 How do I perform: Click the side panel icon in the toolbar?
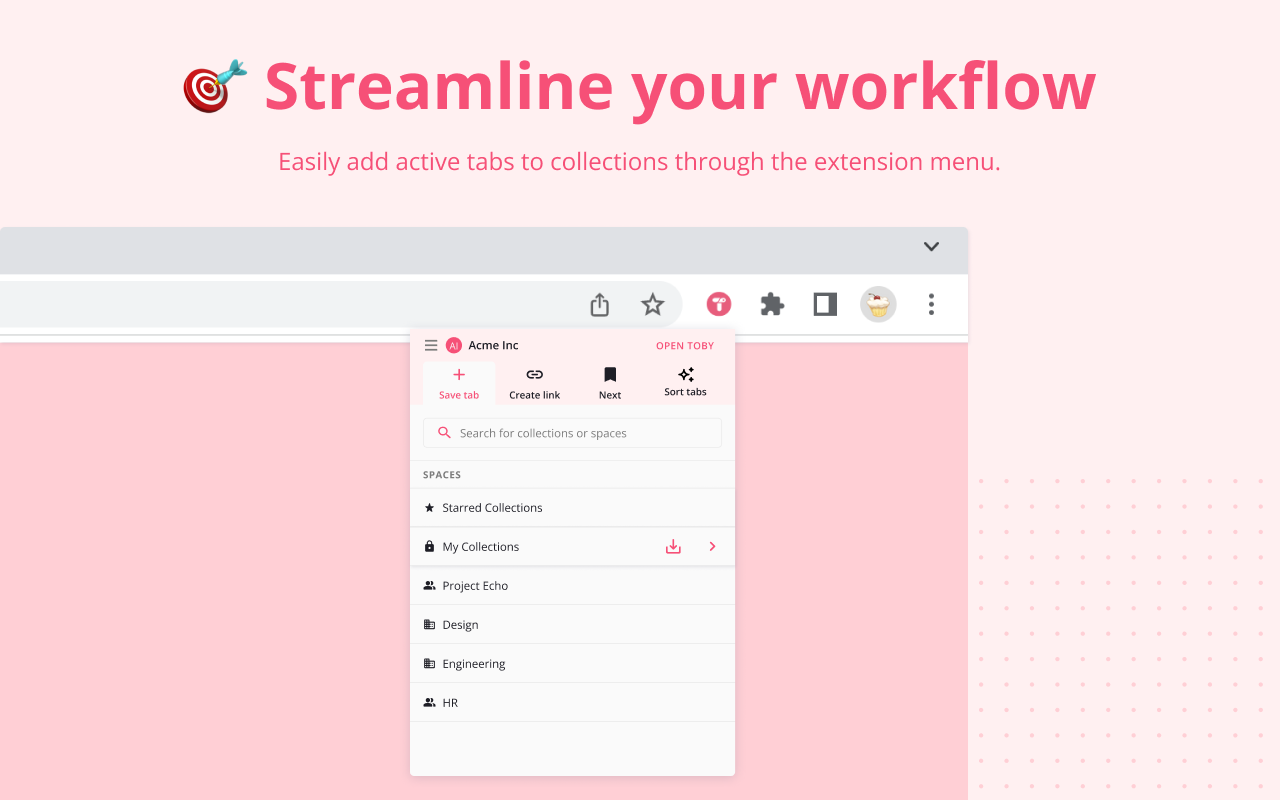[824, 304]
